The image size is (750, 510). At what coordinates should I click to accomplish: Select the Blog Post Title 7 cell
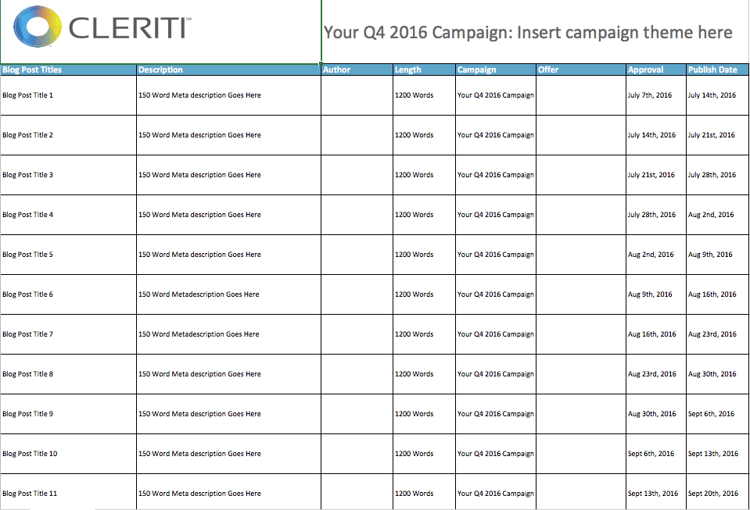(x=68, y=334)
